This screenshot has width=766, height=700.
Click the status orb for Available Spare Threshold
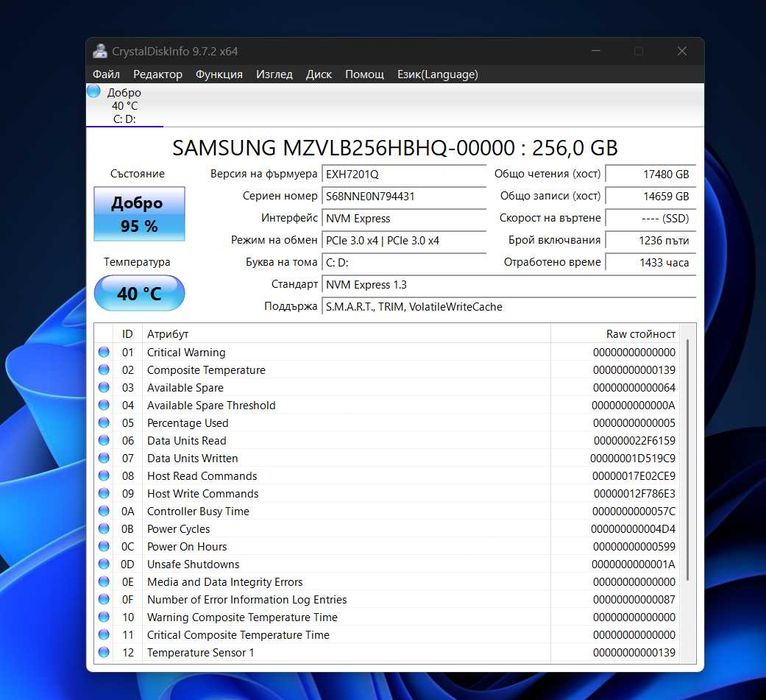pos(104,405)
